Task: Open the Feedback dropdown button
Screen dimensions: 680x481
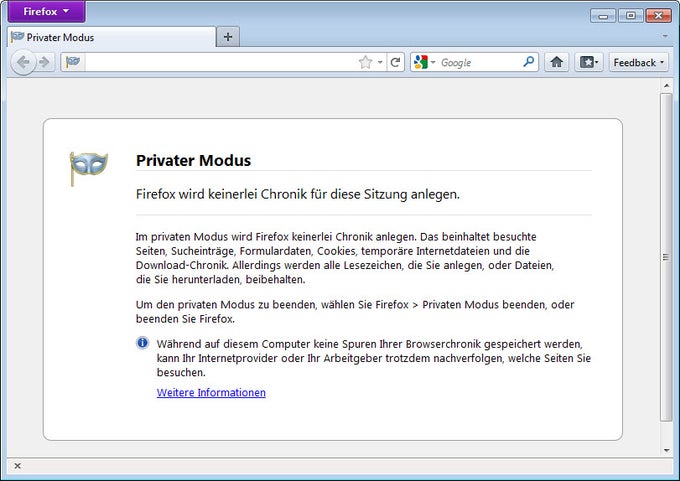Action: 638,62
